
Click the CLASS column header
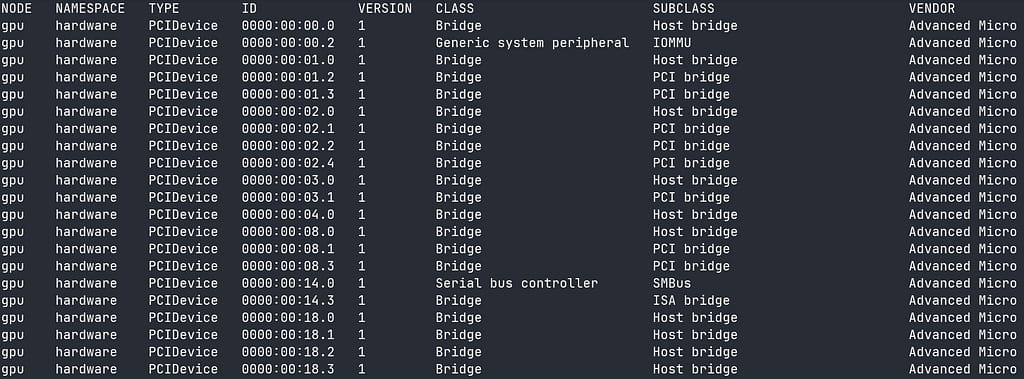(455, 8)
